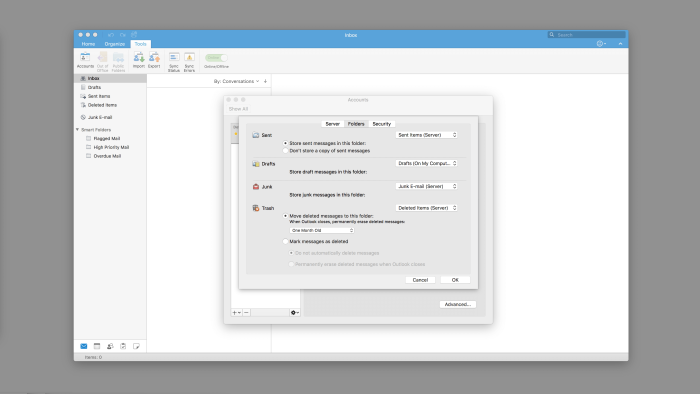Open the One Month Old dropdown
Image resolution: width=700 pixels, height=394 pixels.
click(322, 230)
